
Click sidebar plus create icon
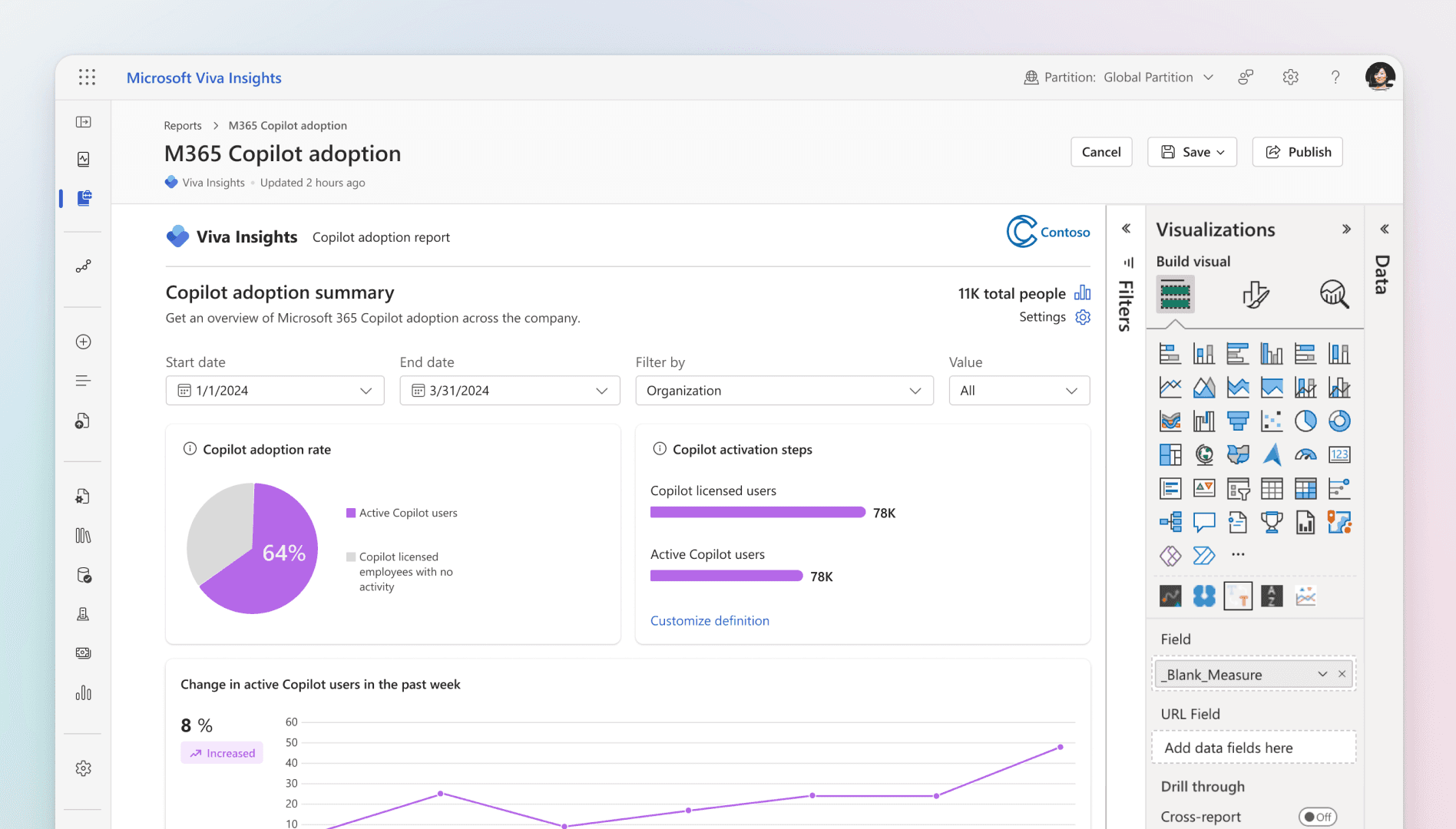[84, 342]
